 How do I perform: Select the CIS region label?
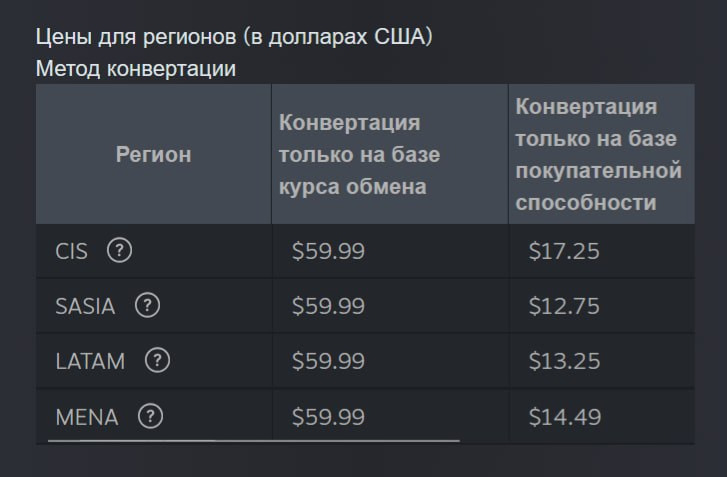pyautogui.click(x=72, y=252)
